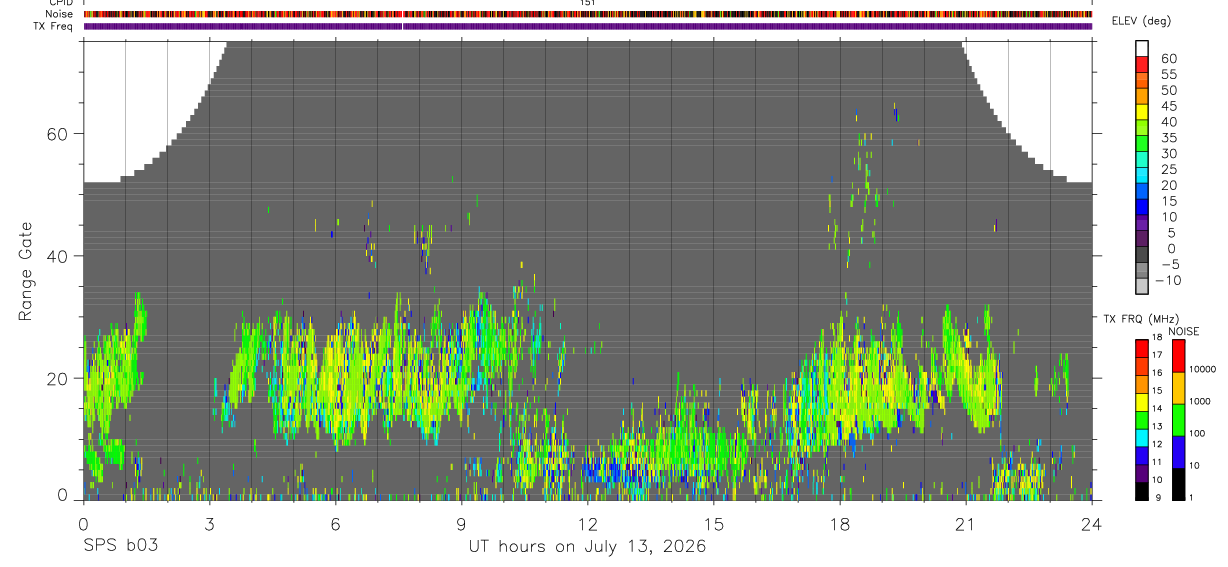This screenshot has width=1228, height=567.
Task: Select the blue segment of the NOISE scale
Action: tap(1178, 451)
